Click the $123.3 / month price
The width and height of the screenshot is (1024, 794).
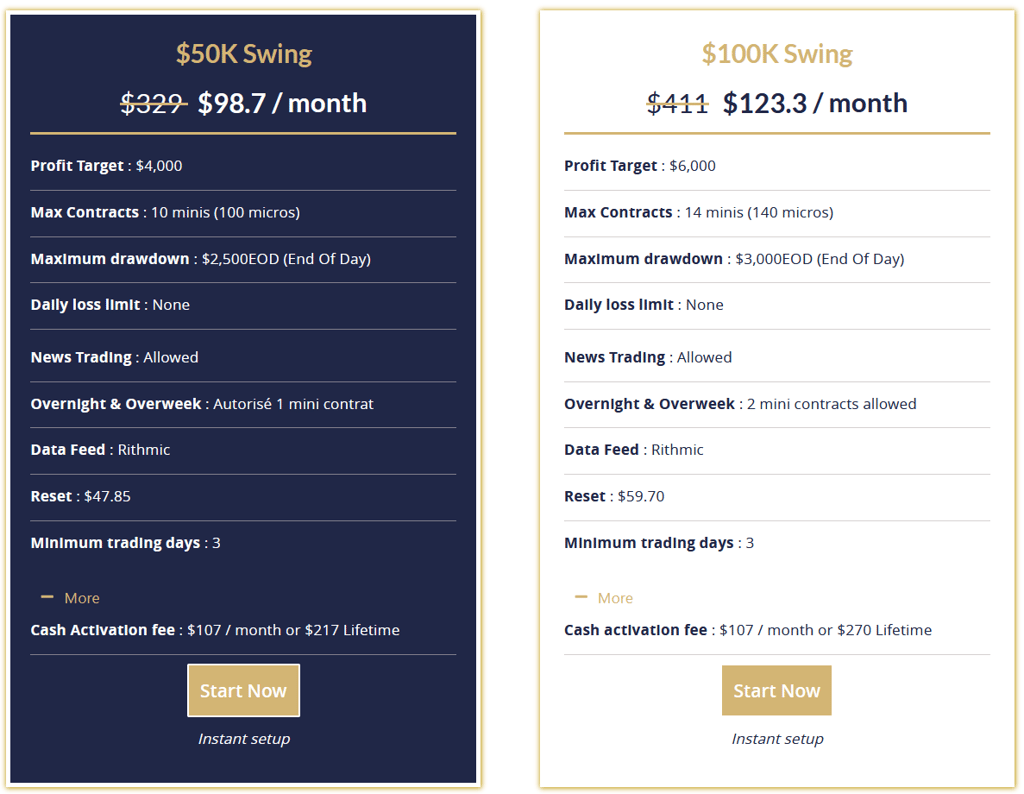coord(815,103)
